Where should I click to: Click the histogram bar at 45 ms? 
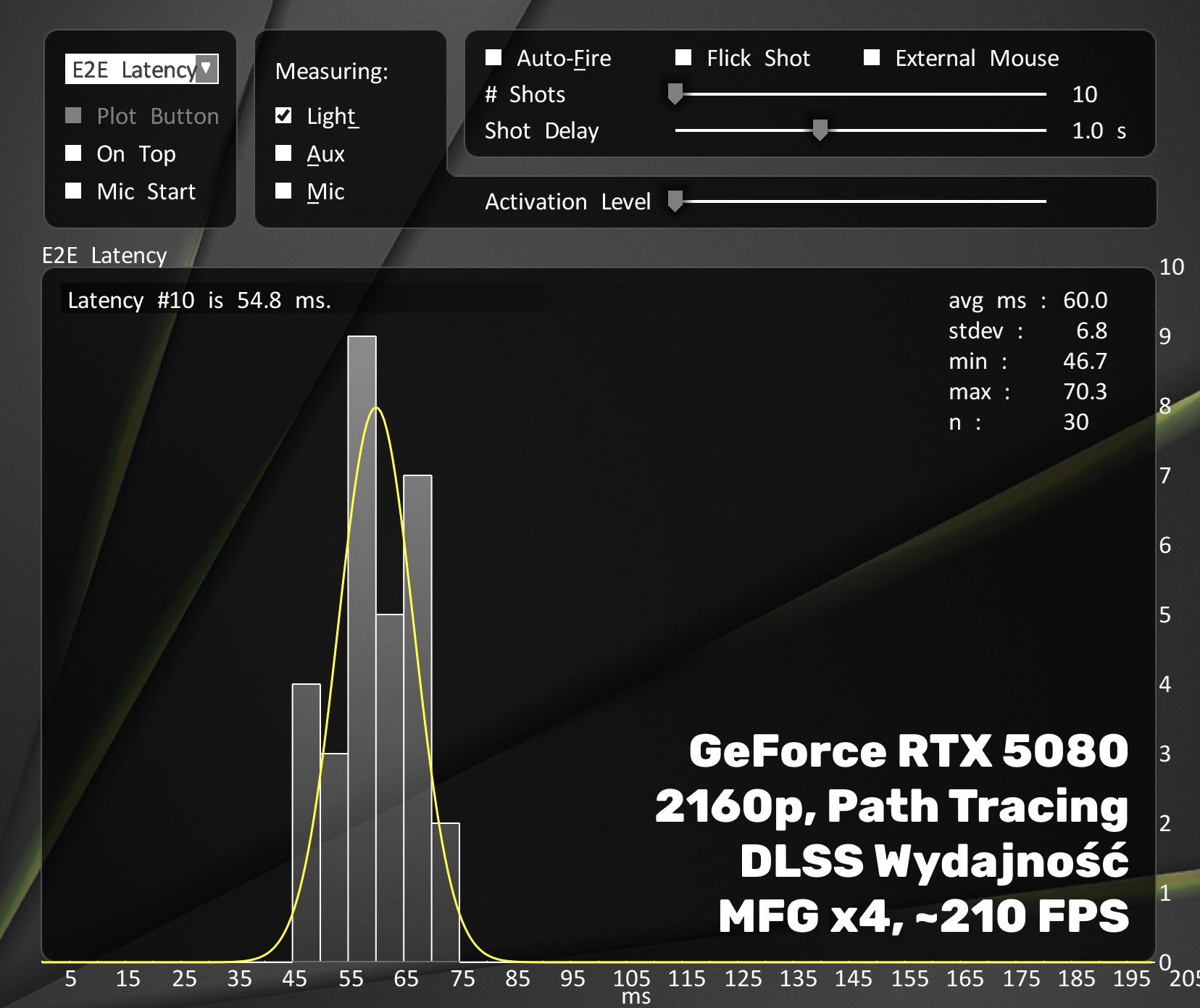point(306,823)
